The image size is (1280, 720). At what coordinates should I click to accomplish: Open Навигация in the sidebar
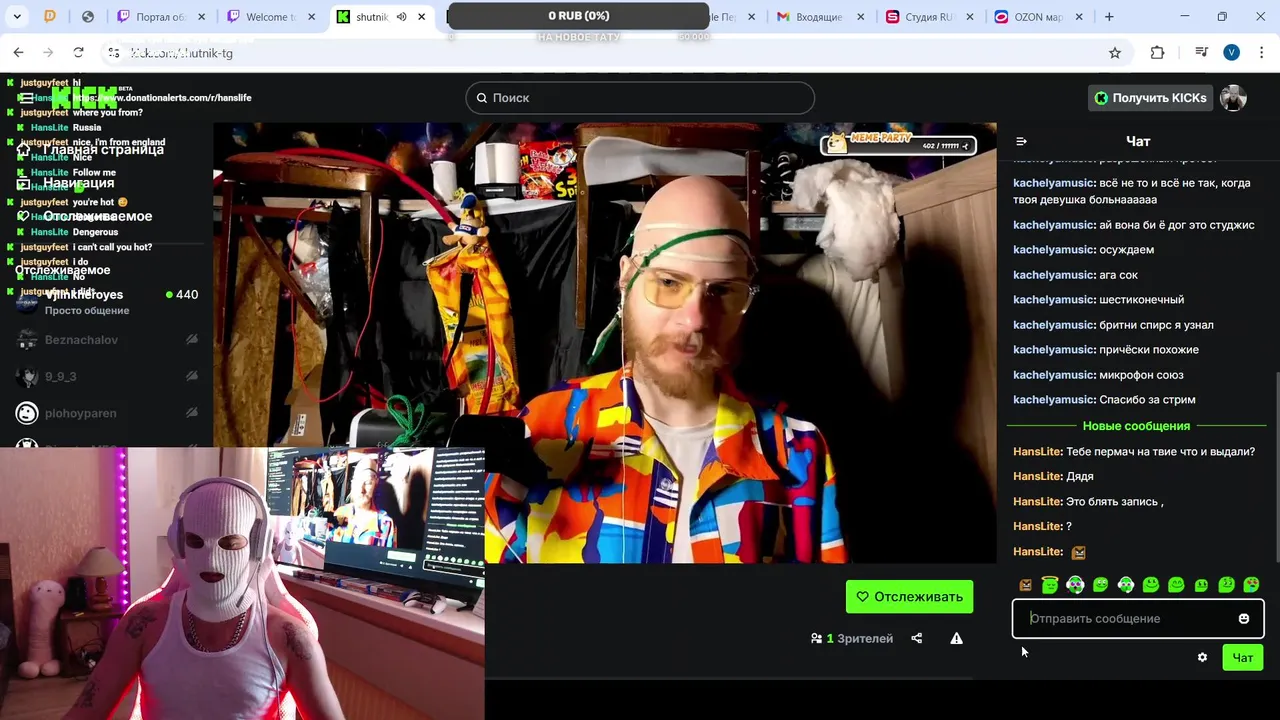click(66, 183)
